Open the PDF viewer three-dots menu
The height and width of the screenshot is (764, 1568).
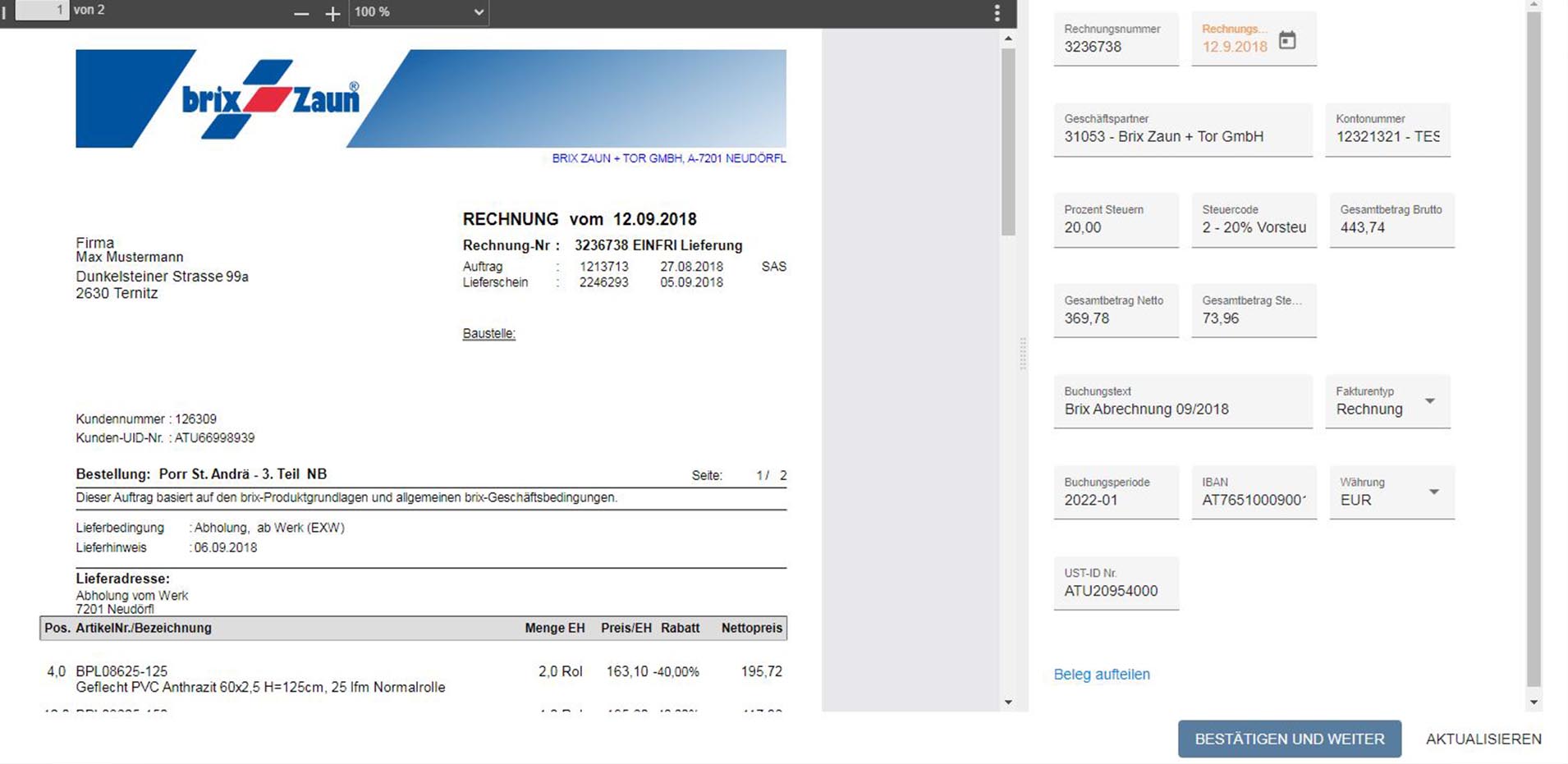997,12
